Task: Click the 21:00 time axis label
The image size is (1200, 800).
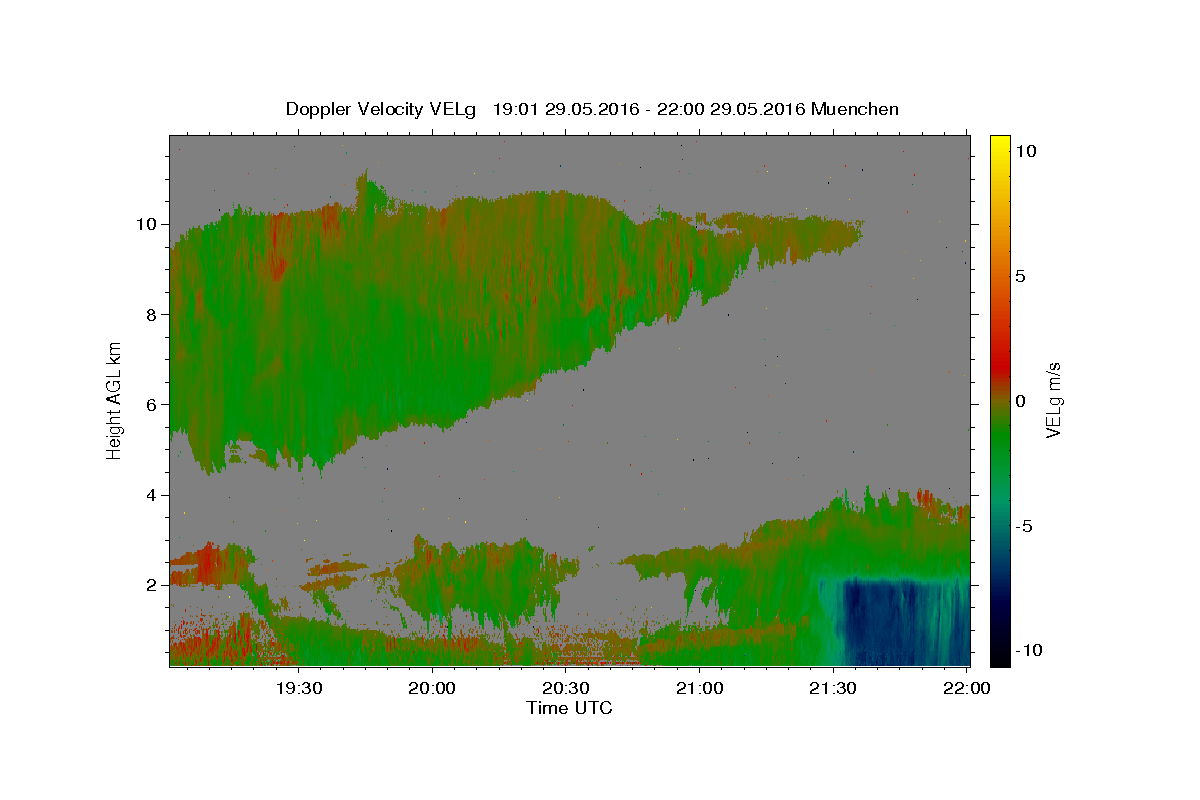Action: click(699, 688)
